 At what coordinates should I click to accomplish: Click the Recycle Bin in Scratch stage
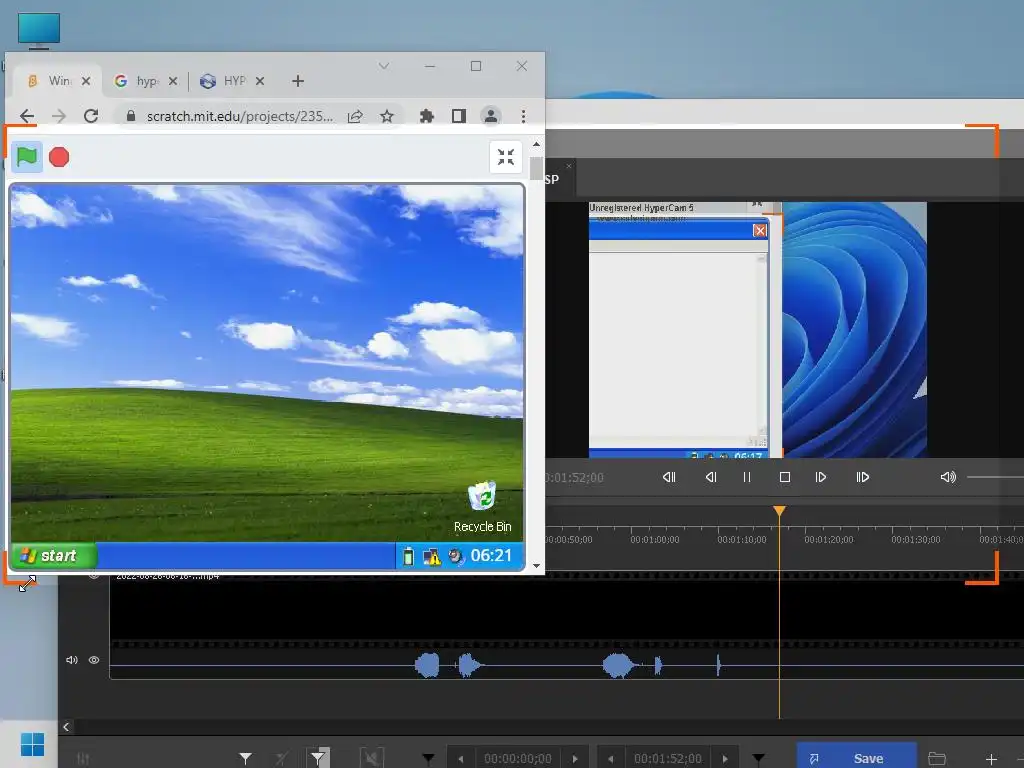tap(483, 507)
